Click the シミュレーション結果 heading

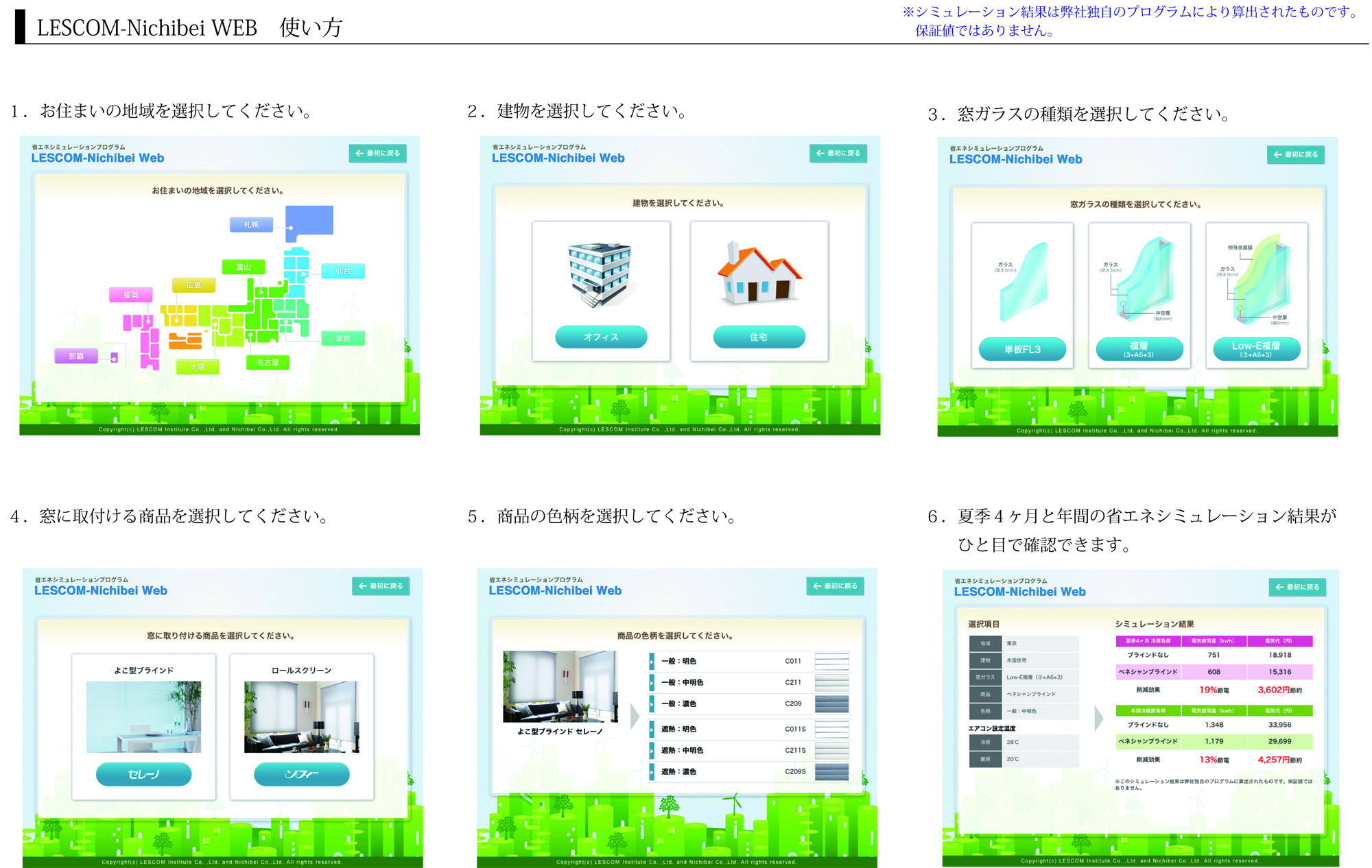1155,625
